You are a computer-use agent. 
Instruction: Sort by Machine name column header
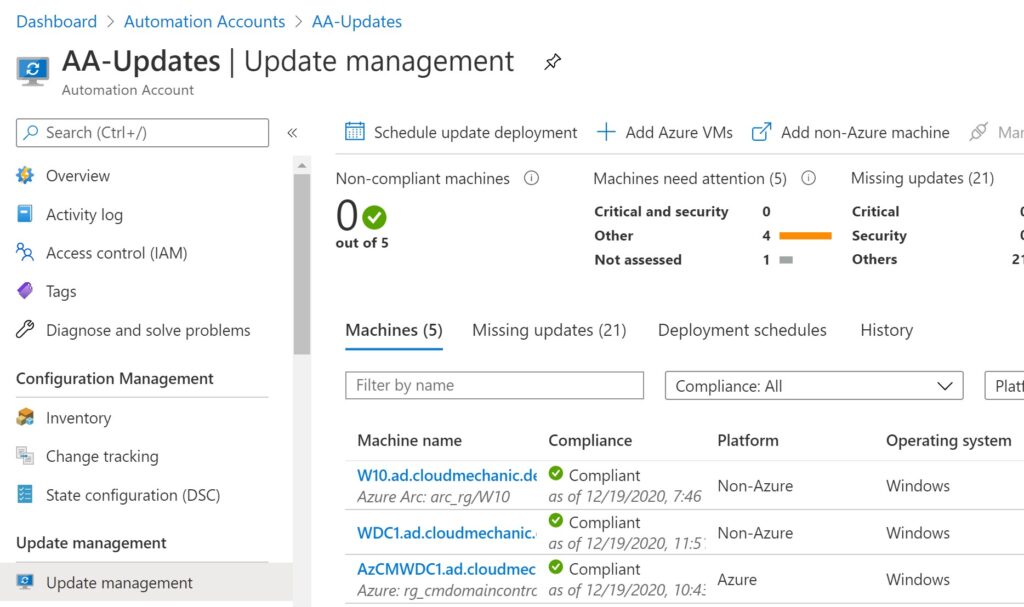(x=409, y=440)
